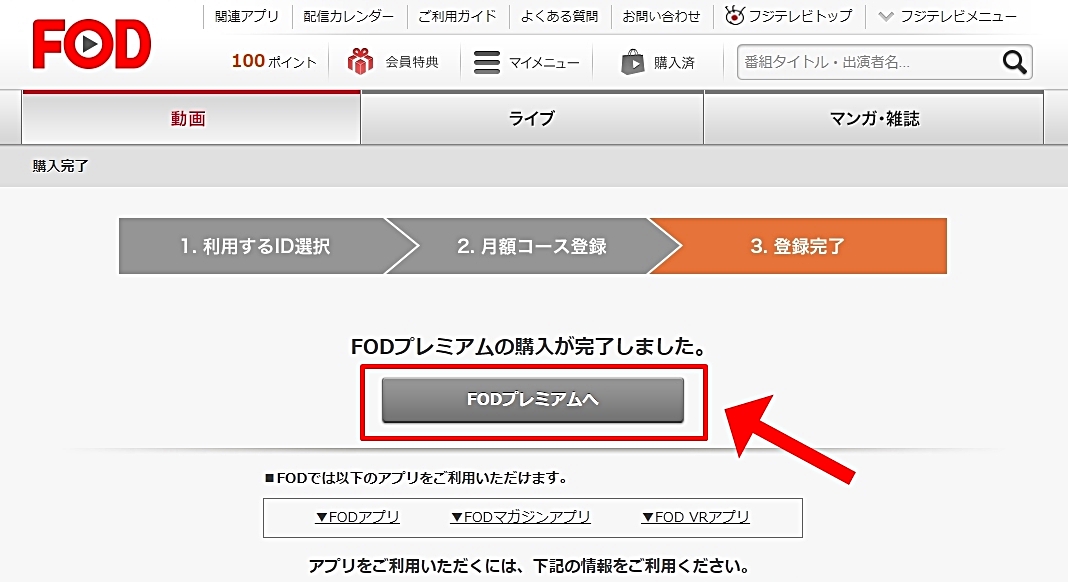Open the hamburger My Menu icon
This screenshot has height=582, width=1068.
pyautogui.click(x=487, y=62)
